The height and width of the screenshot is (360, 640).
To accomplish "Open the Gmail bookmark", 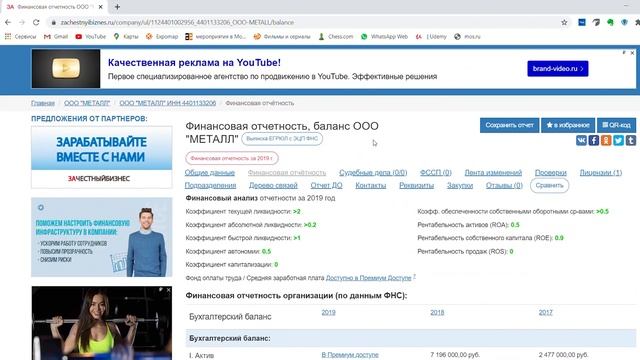I will pyautogui.click(x=56, y=37).
